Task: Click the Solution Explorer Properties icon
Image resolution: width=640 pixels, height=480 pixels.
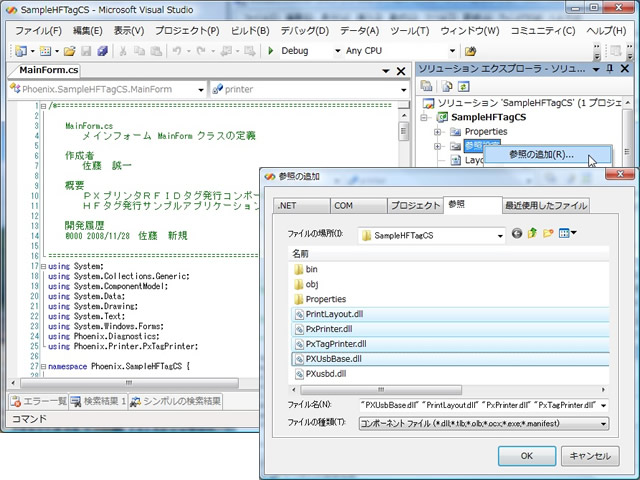Action: click(427, 86)
